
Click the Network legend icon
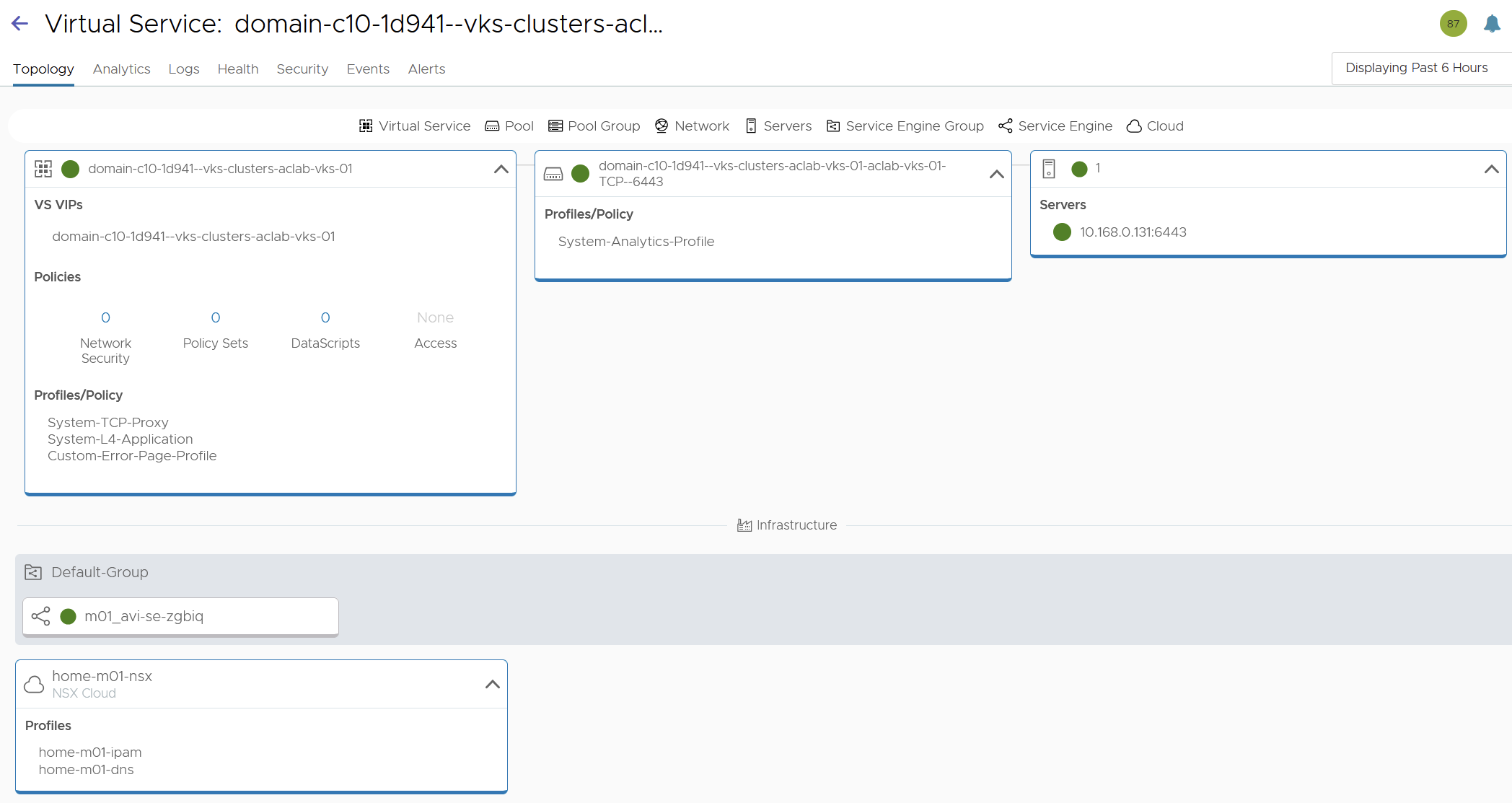click(661, 126)
